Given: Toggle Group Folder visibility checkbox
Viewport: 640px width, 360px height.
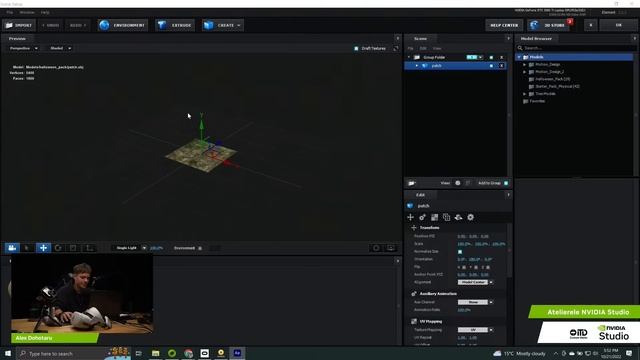Looking at the screenshot, I should tap(491, 58).
